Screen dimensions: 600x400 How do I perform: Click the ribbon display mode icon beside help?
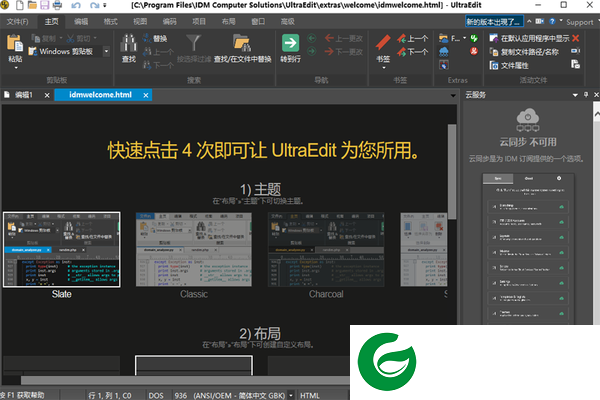[540, 21]
